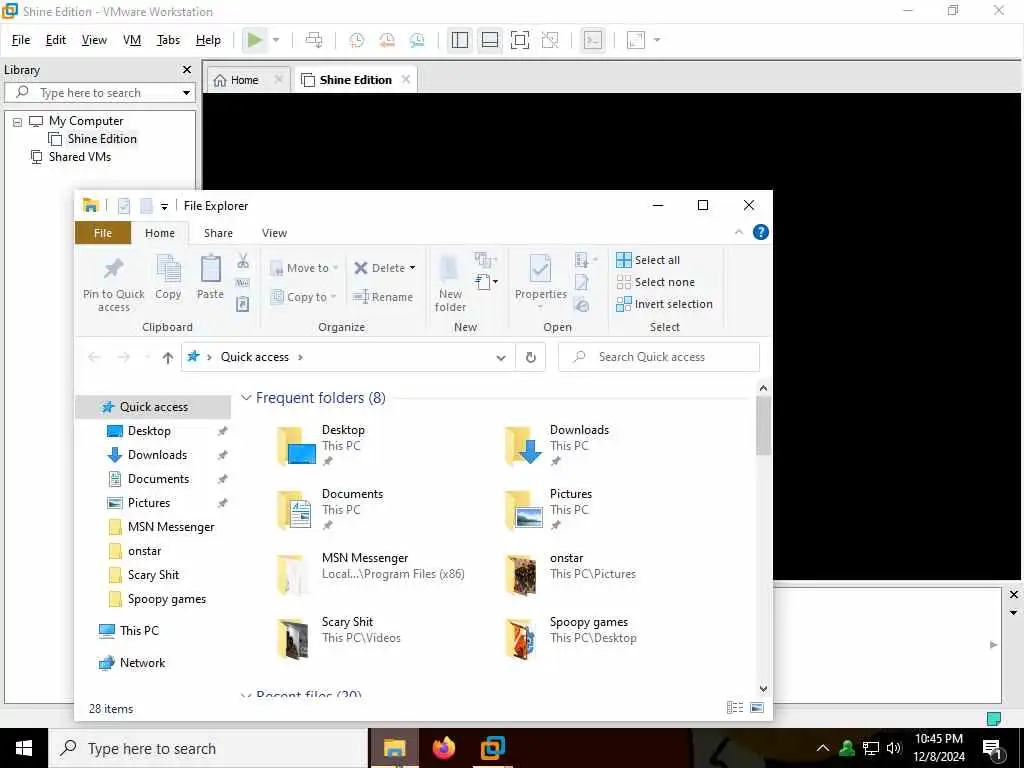Switch to the Share ribbon tab
This screenshot has width=1024, height=768.
pyautogui.click(x=218, y=233)
